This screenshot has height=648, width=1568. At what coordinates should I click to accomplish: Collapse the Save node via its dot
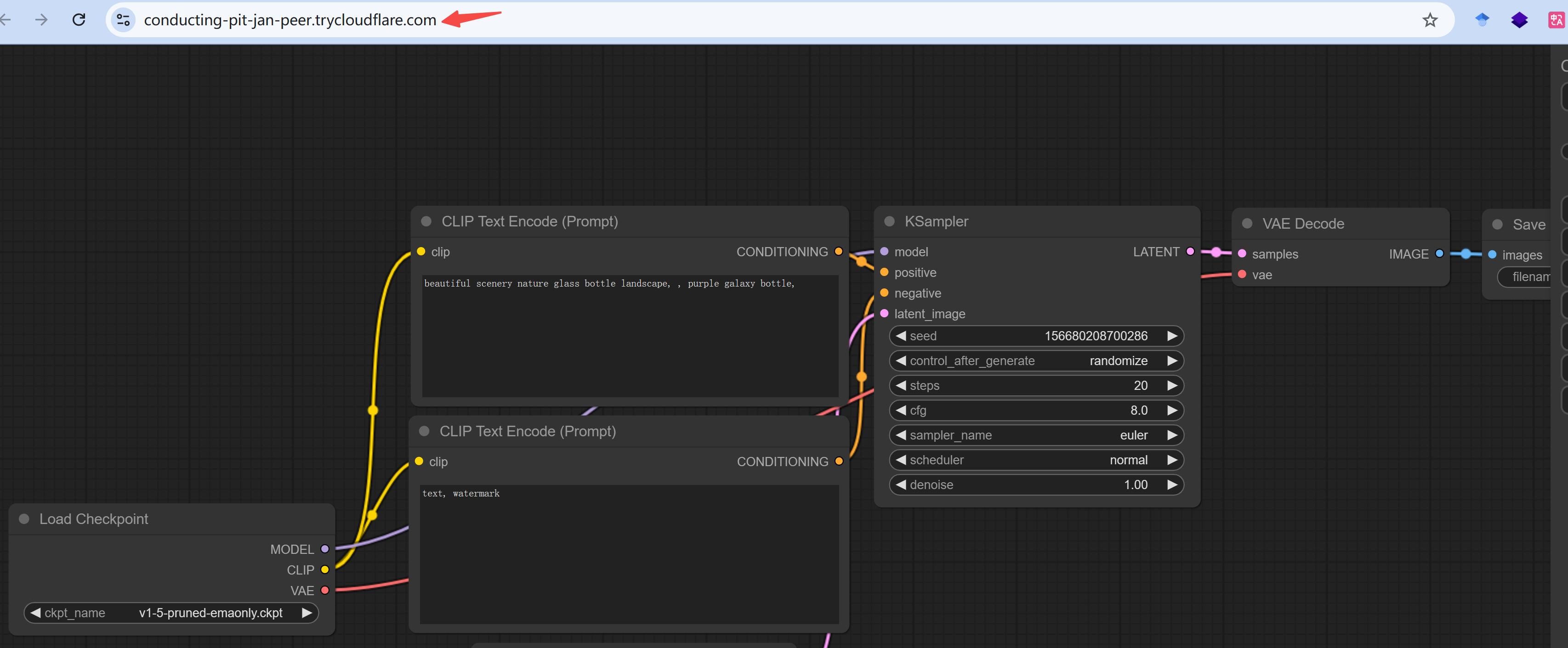(1497, 225)
